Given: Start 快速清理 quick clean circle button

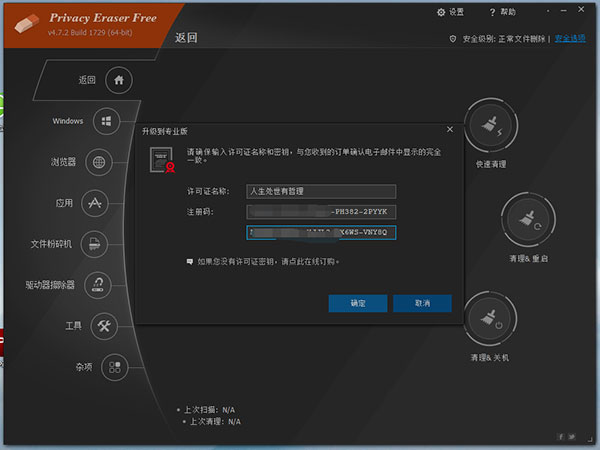Looking at the screenshot, I should coord(491,126).
